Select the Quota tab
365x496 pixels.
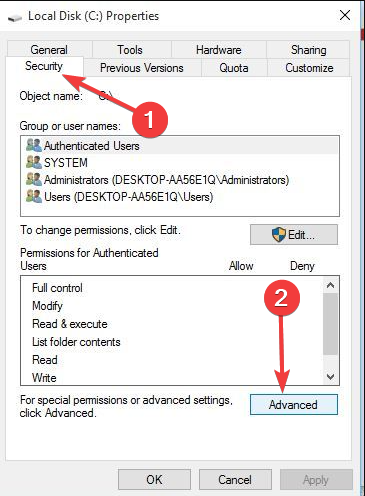[x=234, y=68]
